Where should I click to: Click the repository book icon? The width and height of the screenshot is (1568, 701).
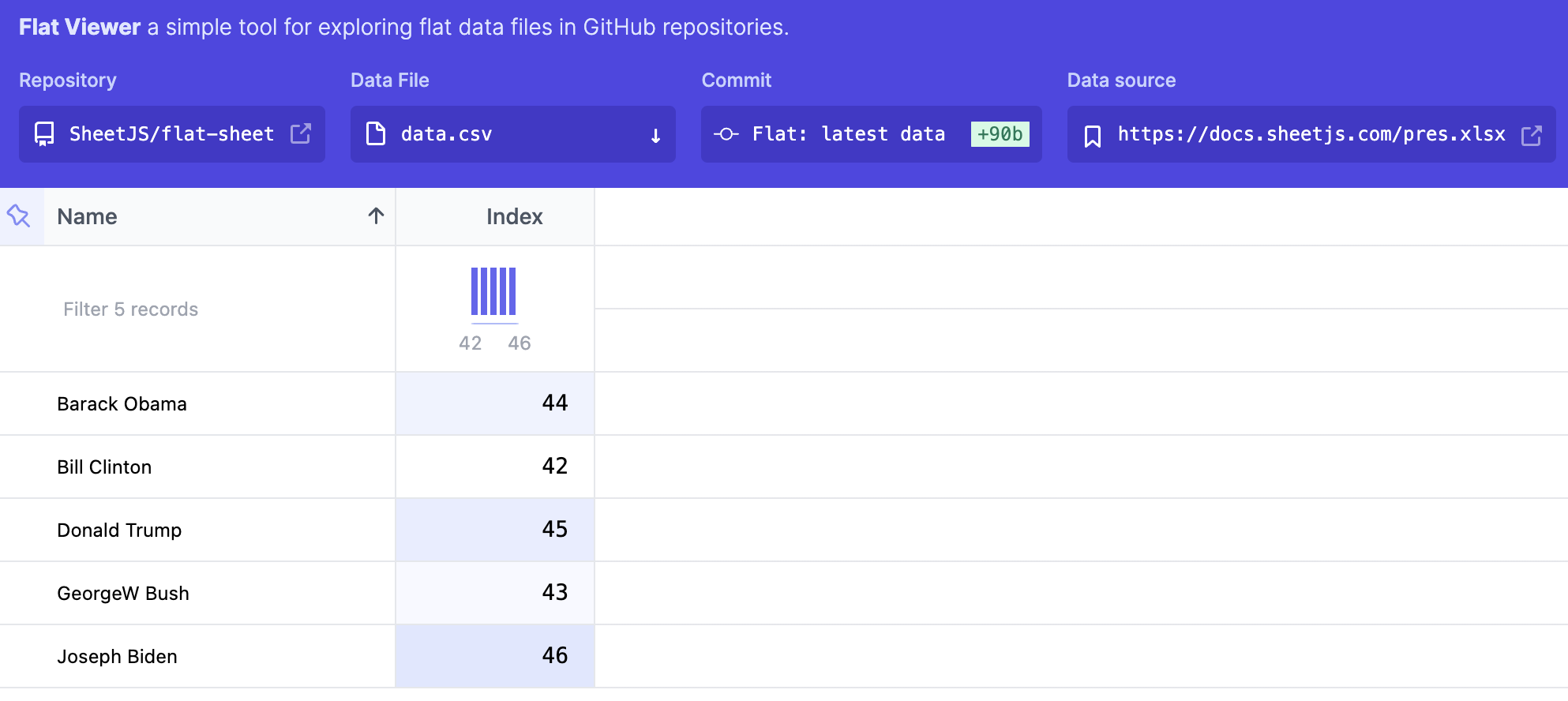(x=44, y=134)
